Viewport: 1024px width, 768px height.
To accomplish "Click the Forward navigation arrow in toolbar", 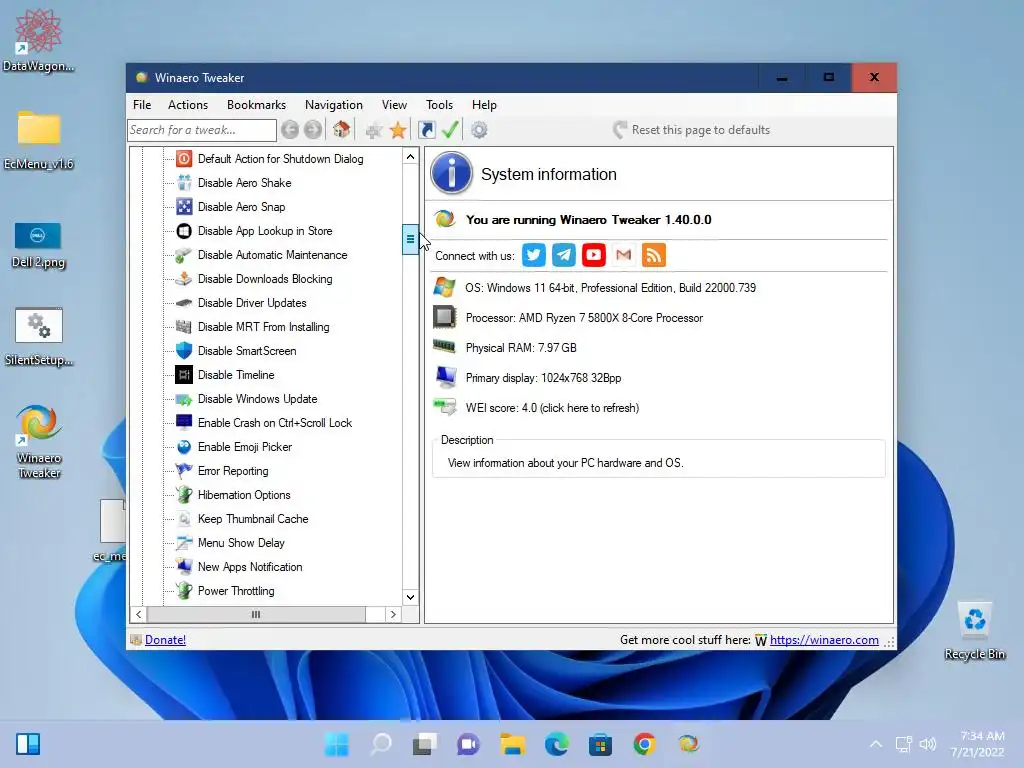I will [313, 130].
